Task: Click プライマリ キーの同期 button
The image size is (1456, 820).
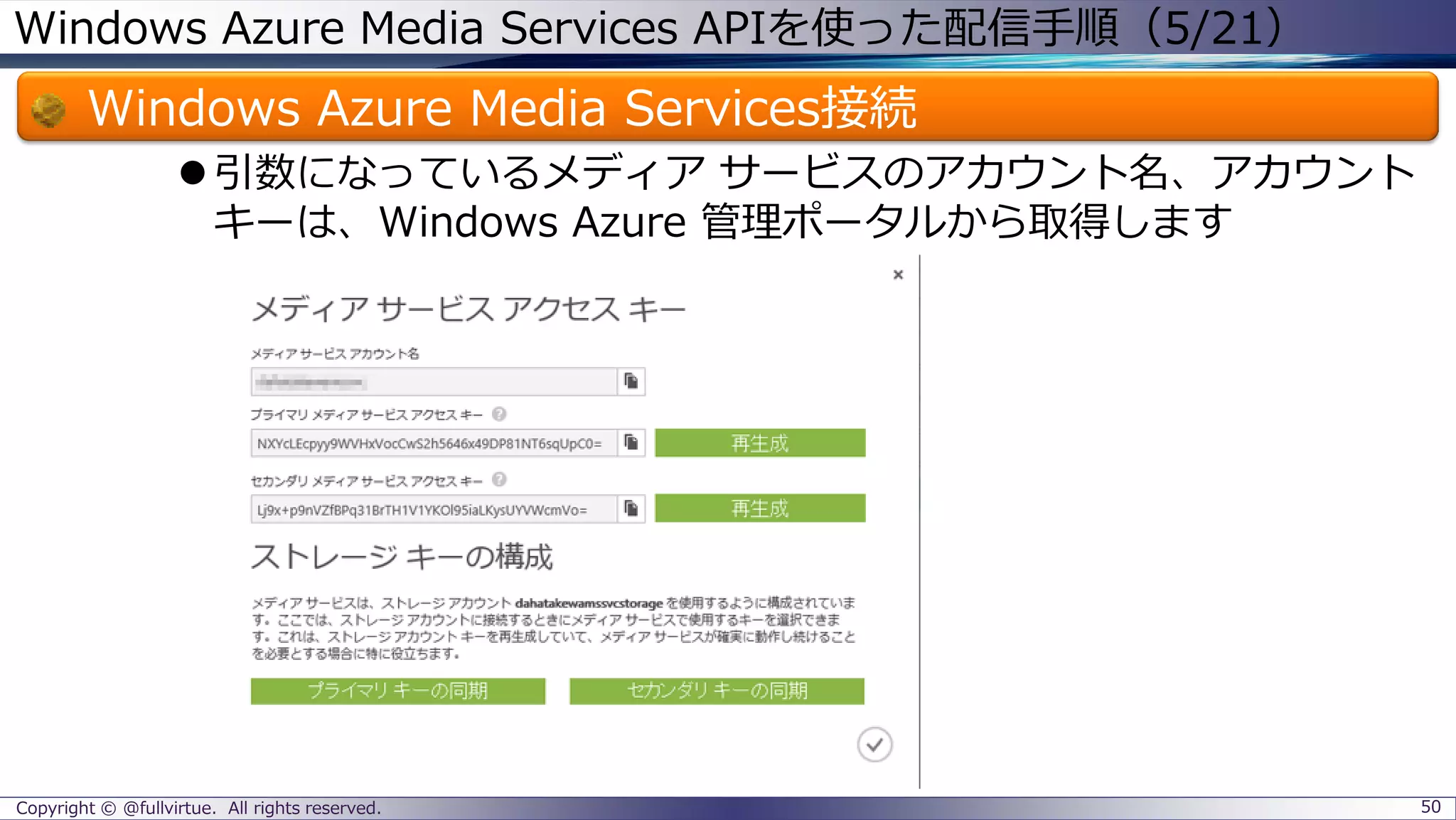Action: (398, 691)
